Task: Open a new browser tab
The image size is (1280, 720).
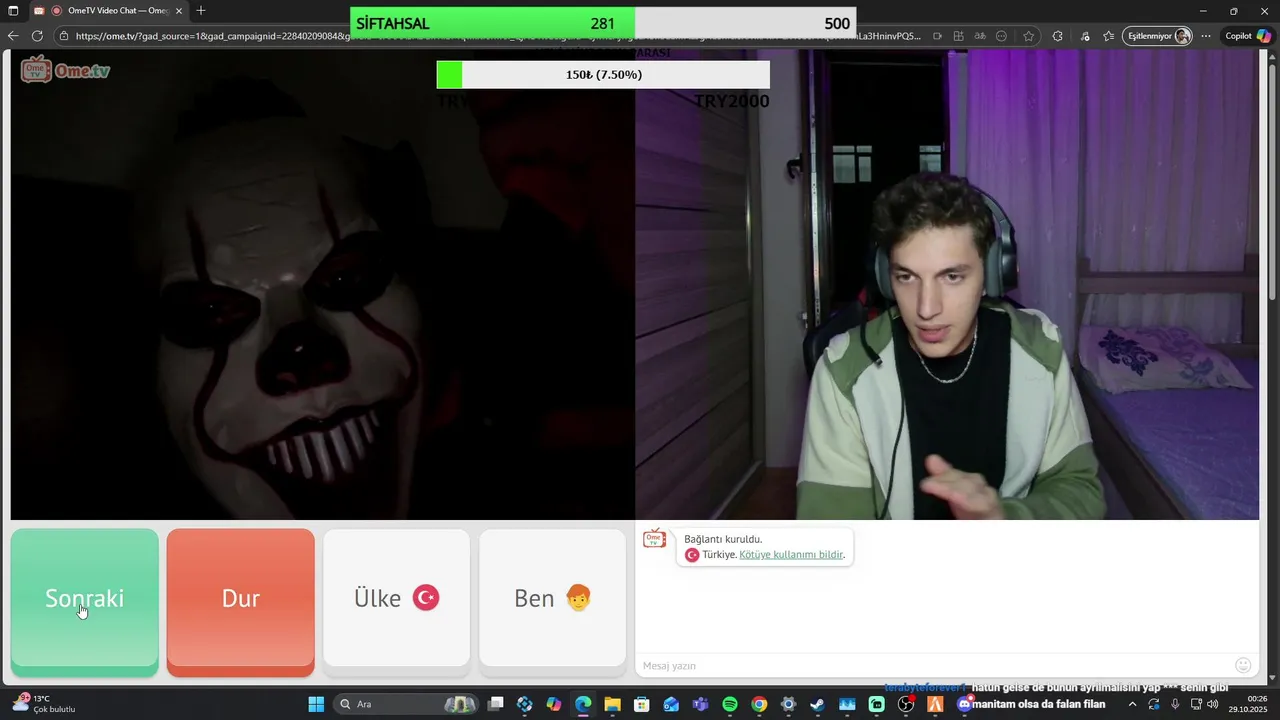Action: [201, 11]
